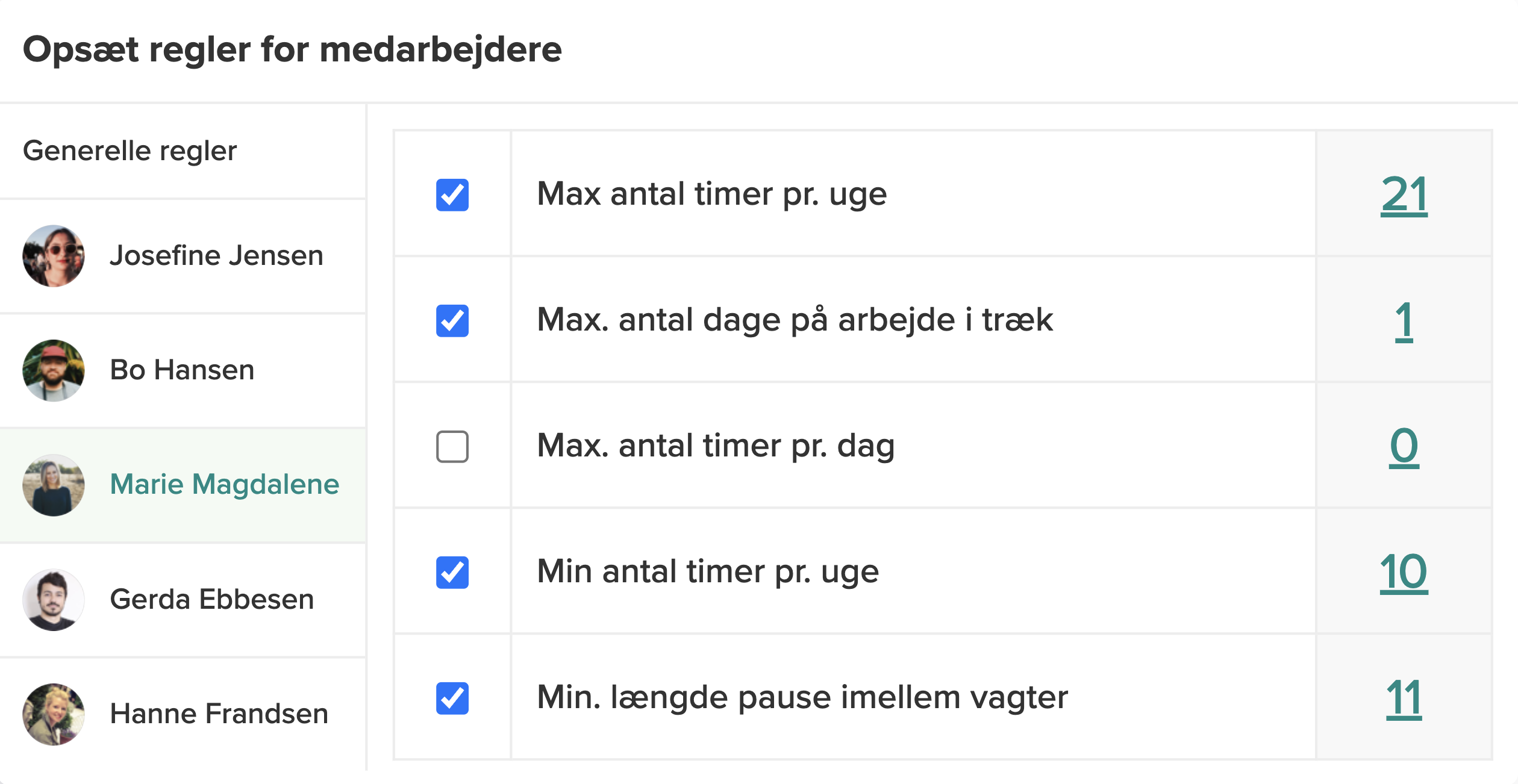
Task: Click Gerda Ebbesen's profile photo
Action: [53, 599]
